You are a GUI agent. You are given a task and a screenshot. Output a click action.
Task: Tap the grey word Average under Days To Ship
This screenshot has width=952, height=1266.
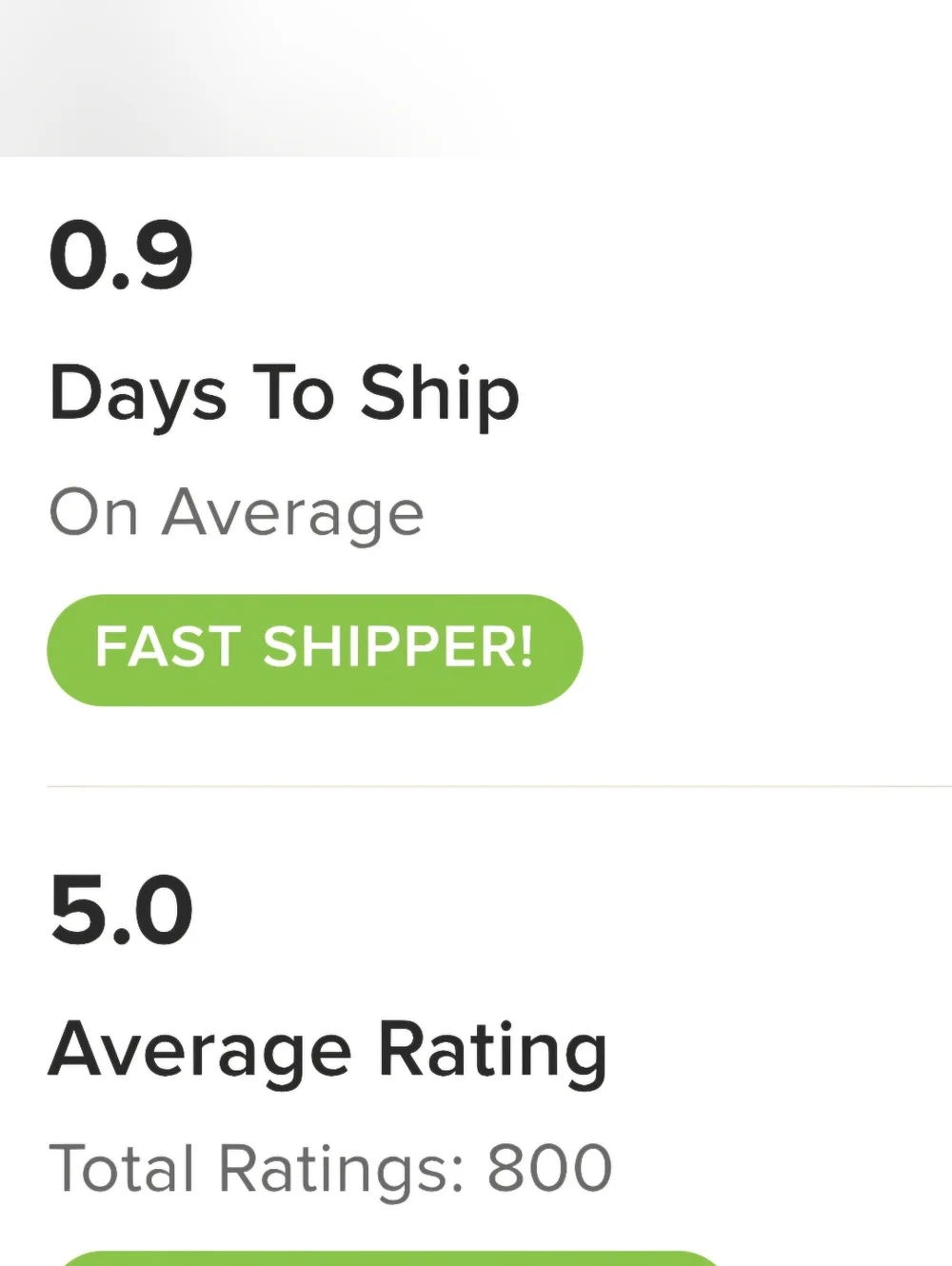tap(292, 515)
